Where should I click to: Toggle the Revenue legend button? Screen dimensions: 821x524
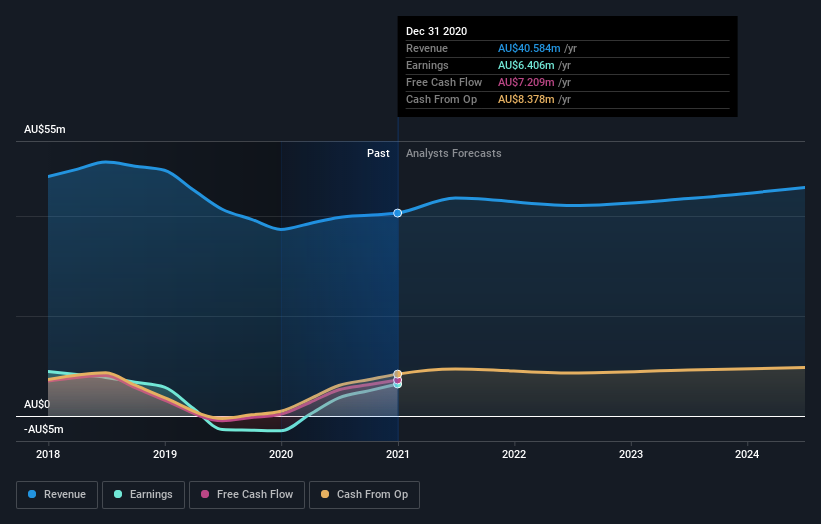[x=57, y=495]
